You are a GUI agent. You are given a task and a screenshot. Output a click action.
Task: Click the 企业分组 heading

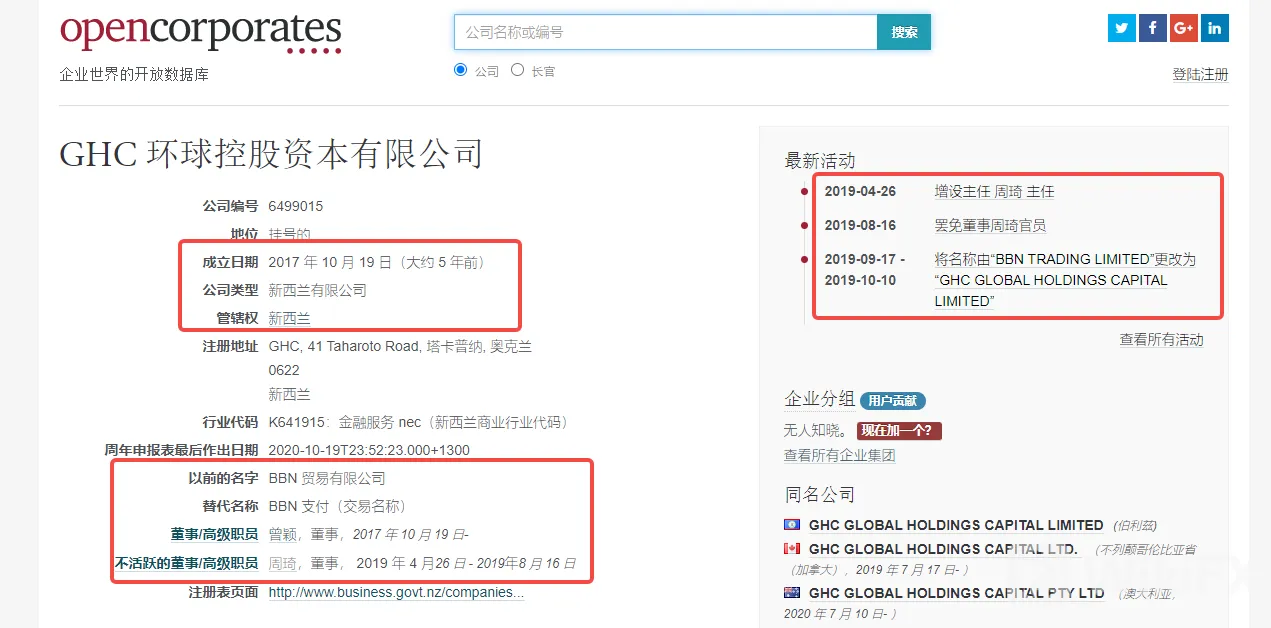820,400
